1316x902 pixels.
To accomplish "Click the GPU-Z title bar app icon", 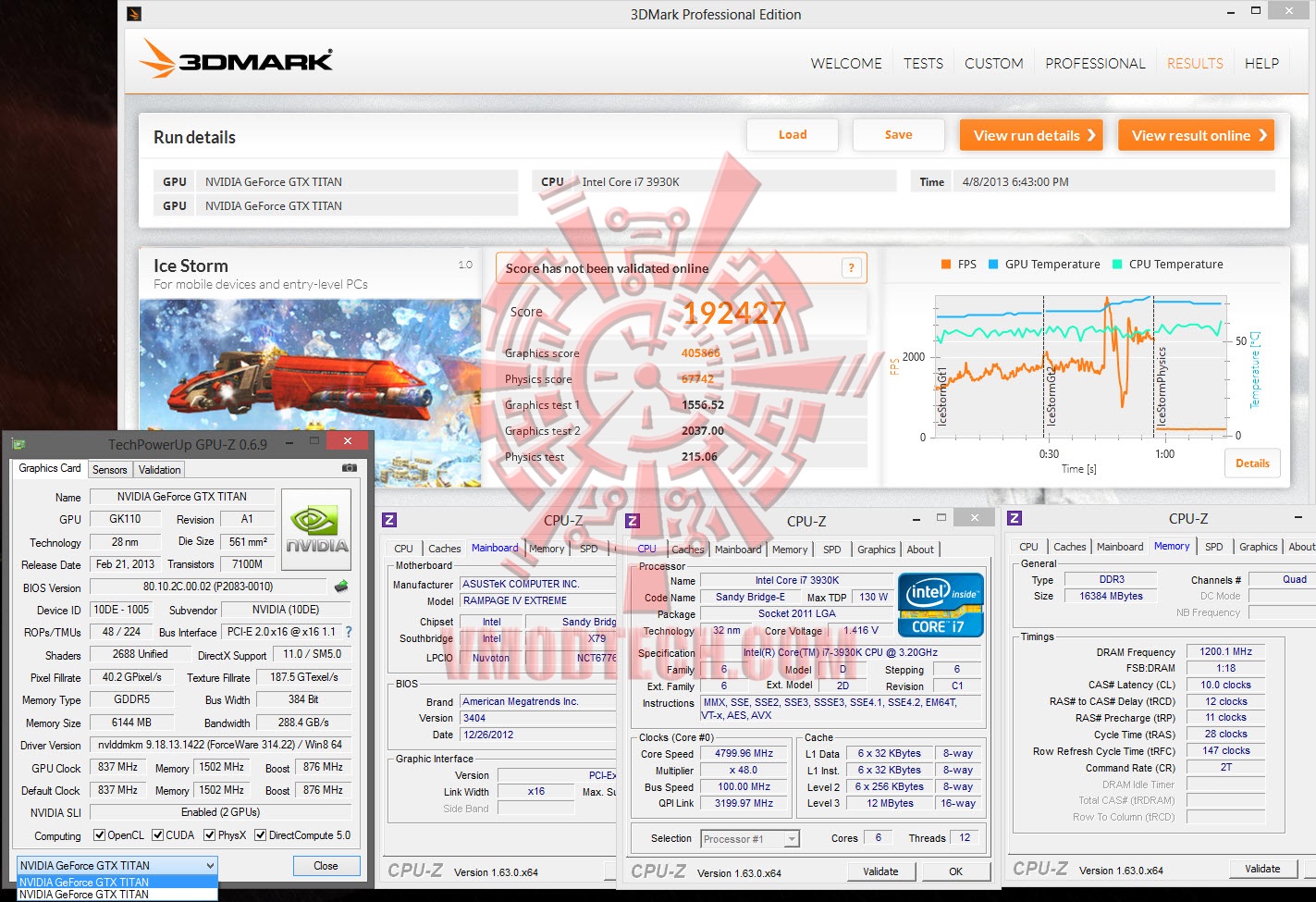I will tap(18, 444).
